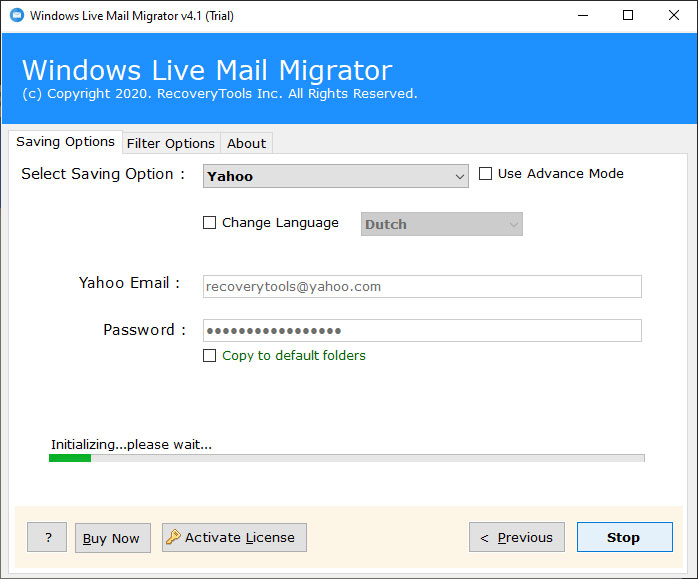Screen dimensions: 698x579
Task: Open the Dutch language dropdown
Action: (442, 224)
